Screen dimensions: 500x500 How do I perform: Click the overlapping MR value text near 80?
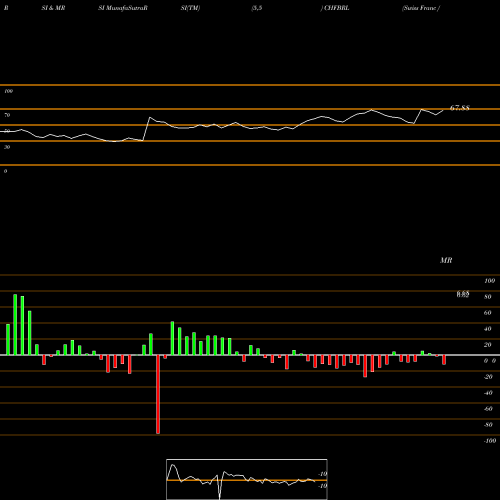coord(463,294)
